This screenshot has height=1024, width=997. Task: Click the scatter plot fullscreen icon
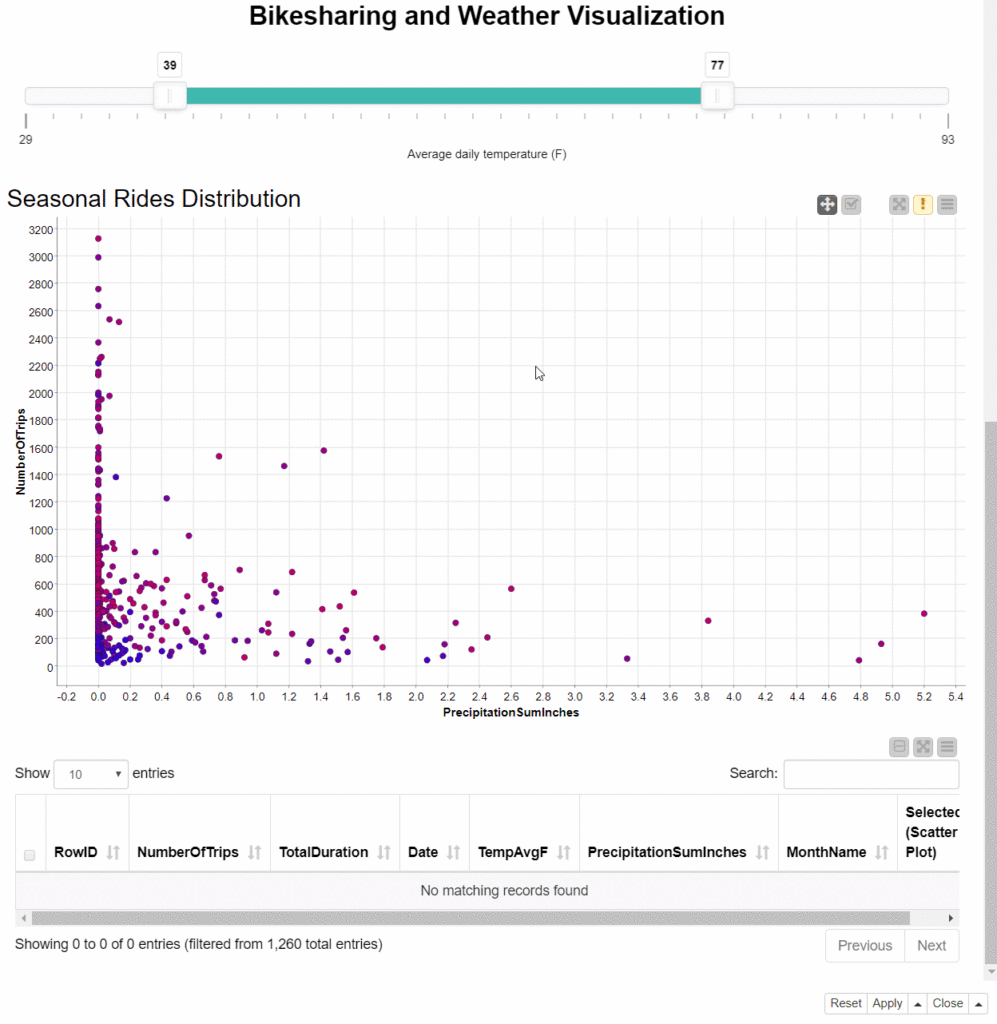tap(899, 204)
